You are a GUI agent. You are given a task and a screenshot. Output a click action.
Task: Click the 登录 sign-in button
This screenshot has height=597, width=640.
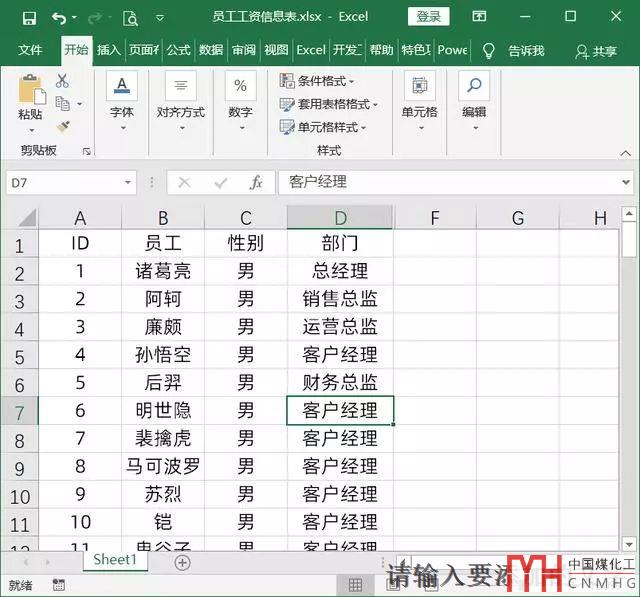point(428,17)
